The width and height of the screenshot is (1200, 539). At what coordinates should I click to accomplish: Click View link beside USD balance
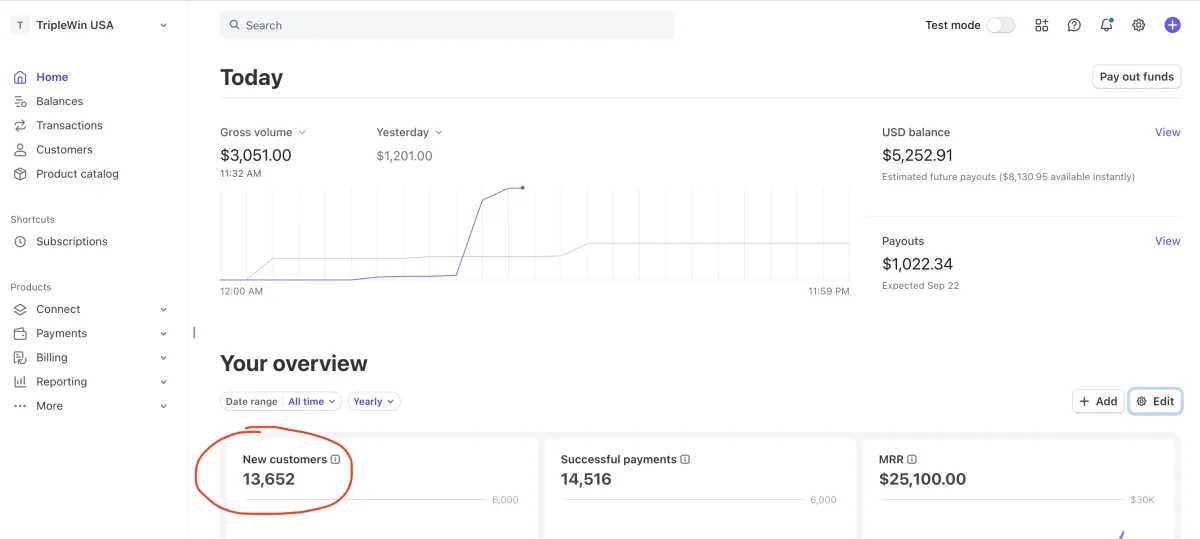[1167, 132]
